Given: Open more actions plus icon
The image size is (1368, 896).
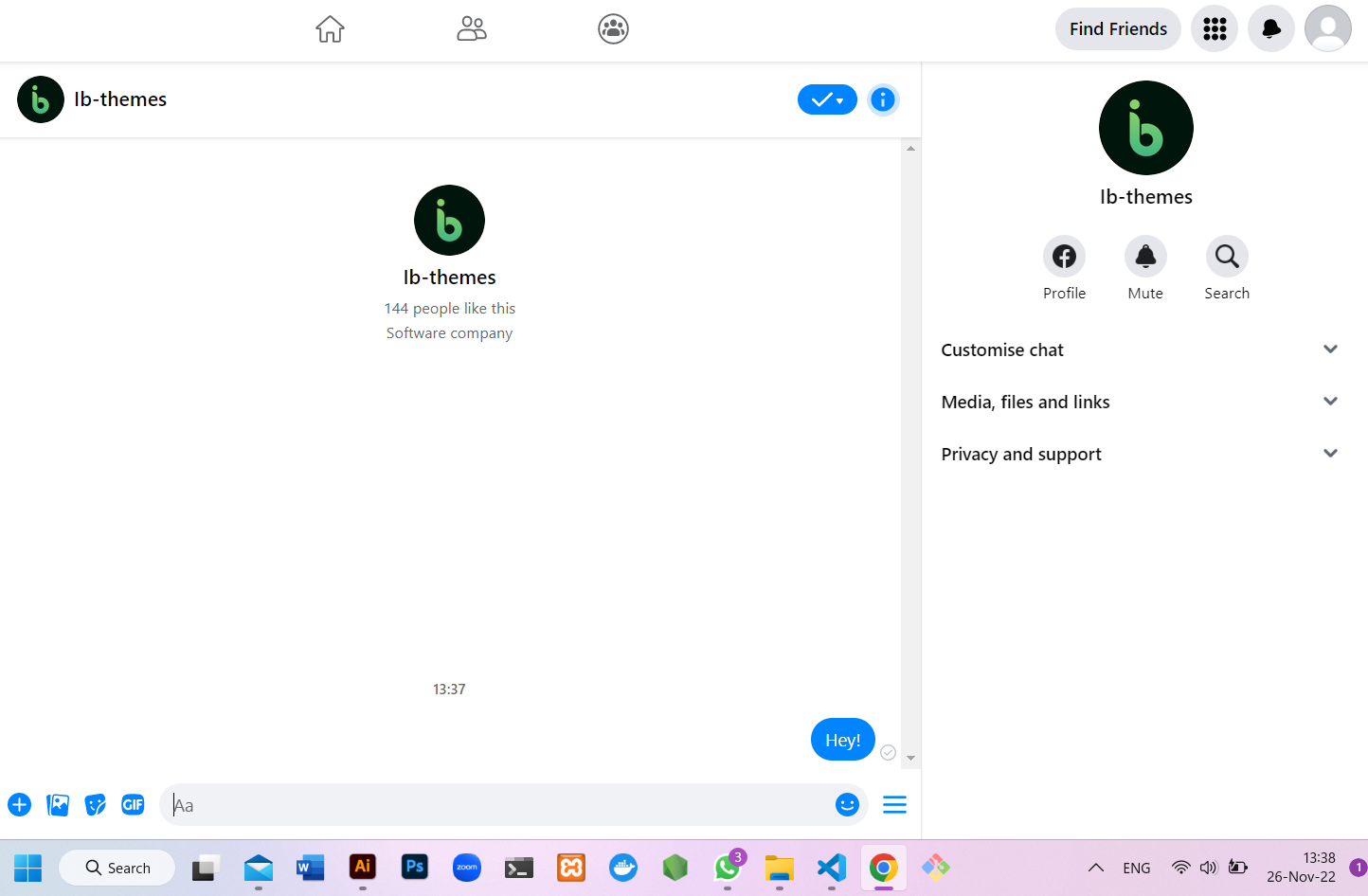Looking at the screenshot, I should pyautogui.click(x=20, y=805).
